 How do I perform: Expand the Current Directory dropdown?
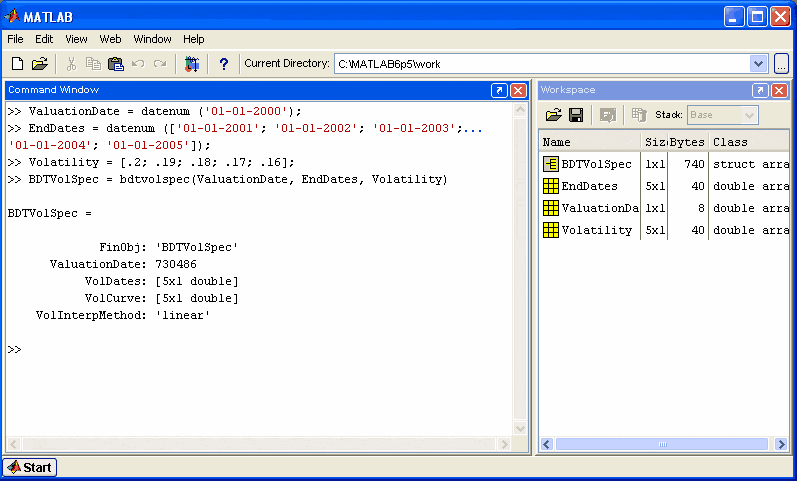point(758,64)
